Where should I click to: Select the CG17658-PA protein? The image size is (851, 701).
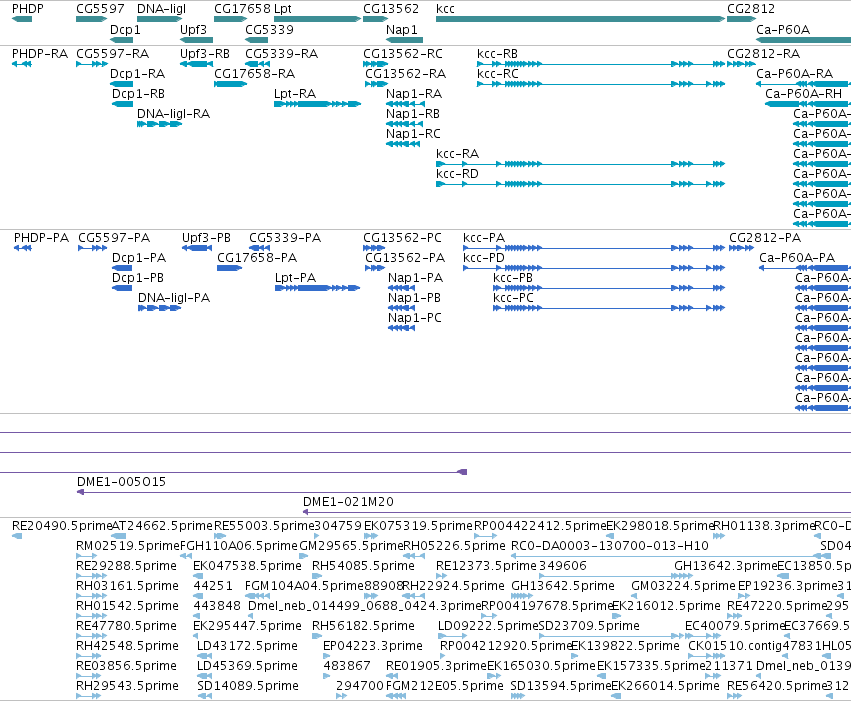(x=230, y=268)
